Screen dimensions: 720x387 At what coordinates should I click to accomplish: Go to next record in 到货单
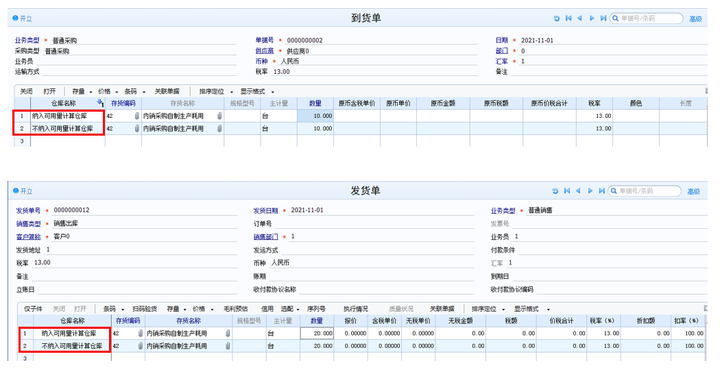[591, 18]
